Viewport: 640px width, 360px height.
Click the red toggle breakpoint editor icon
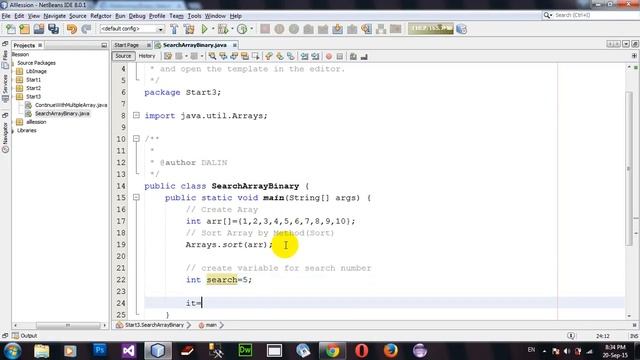click(329, 56)
